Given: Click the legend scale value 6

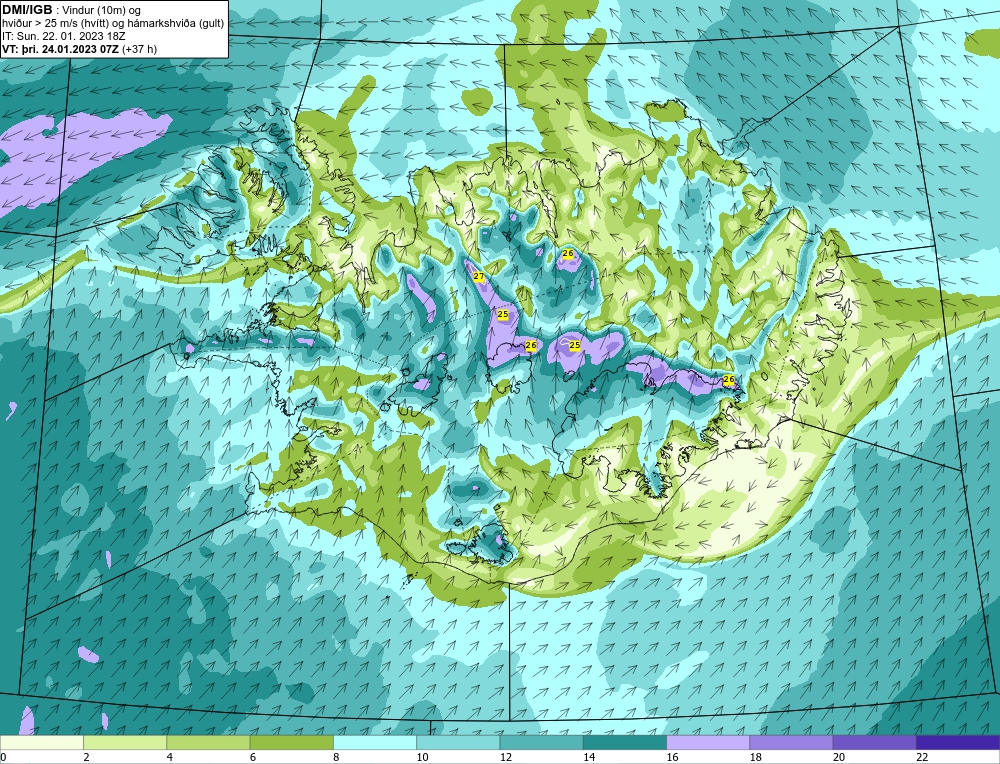Looking at the screenshot, I should pos(253,757).
